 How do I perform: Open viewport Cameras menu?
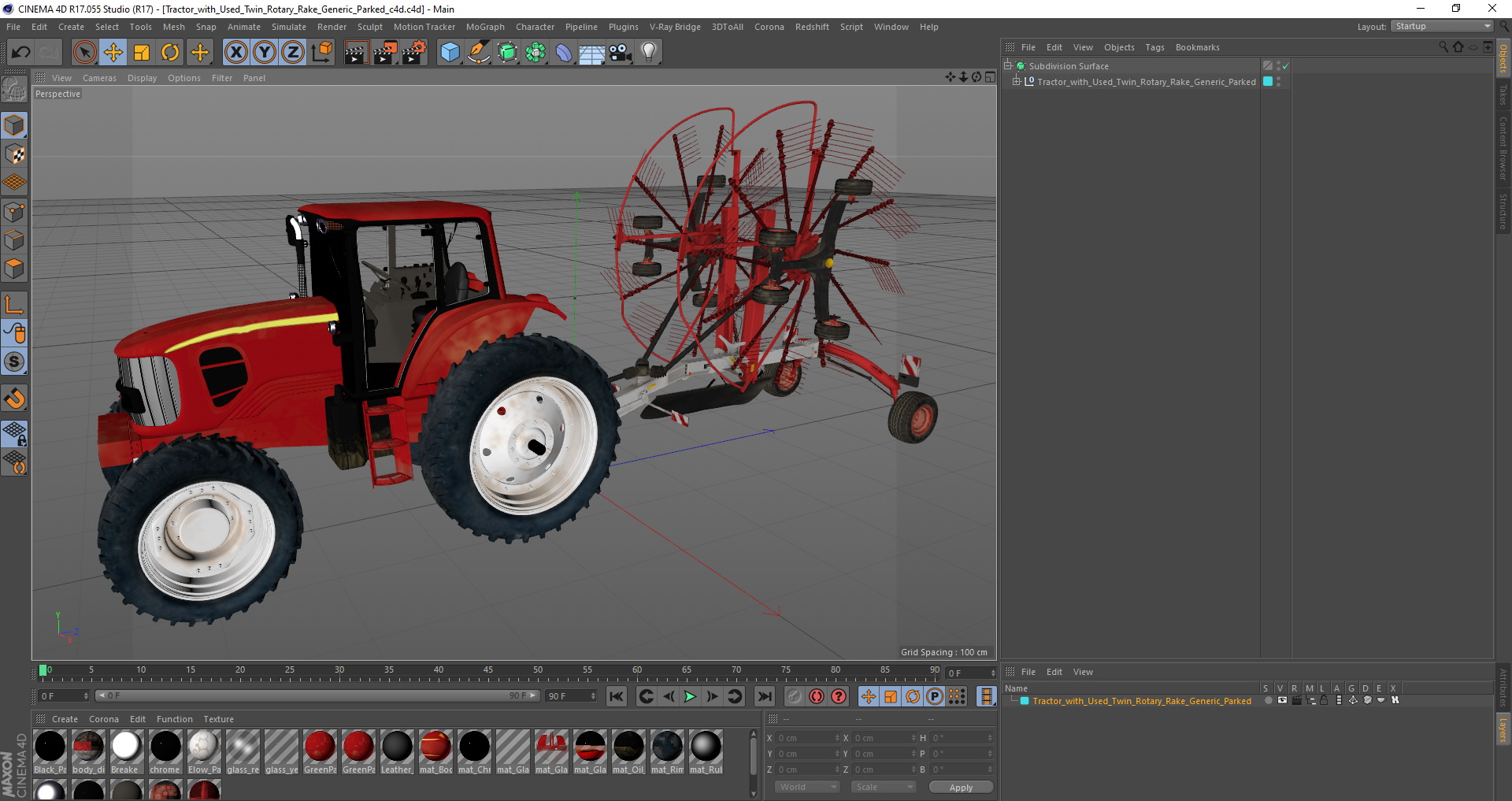(x=99, y=78)
